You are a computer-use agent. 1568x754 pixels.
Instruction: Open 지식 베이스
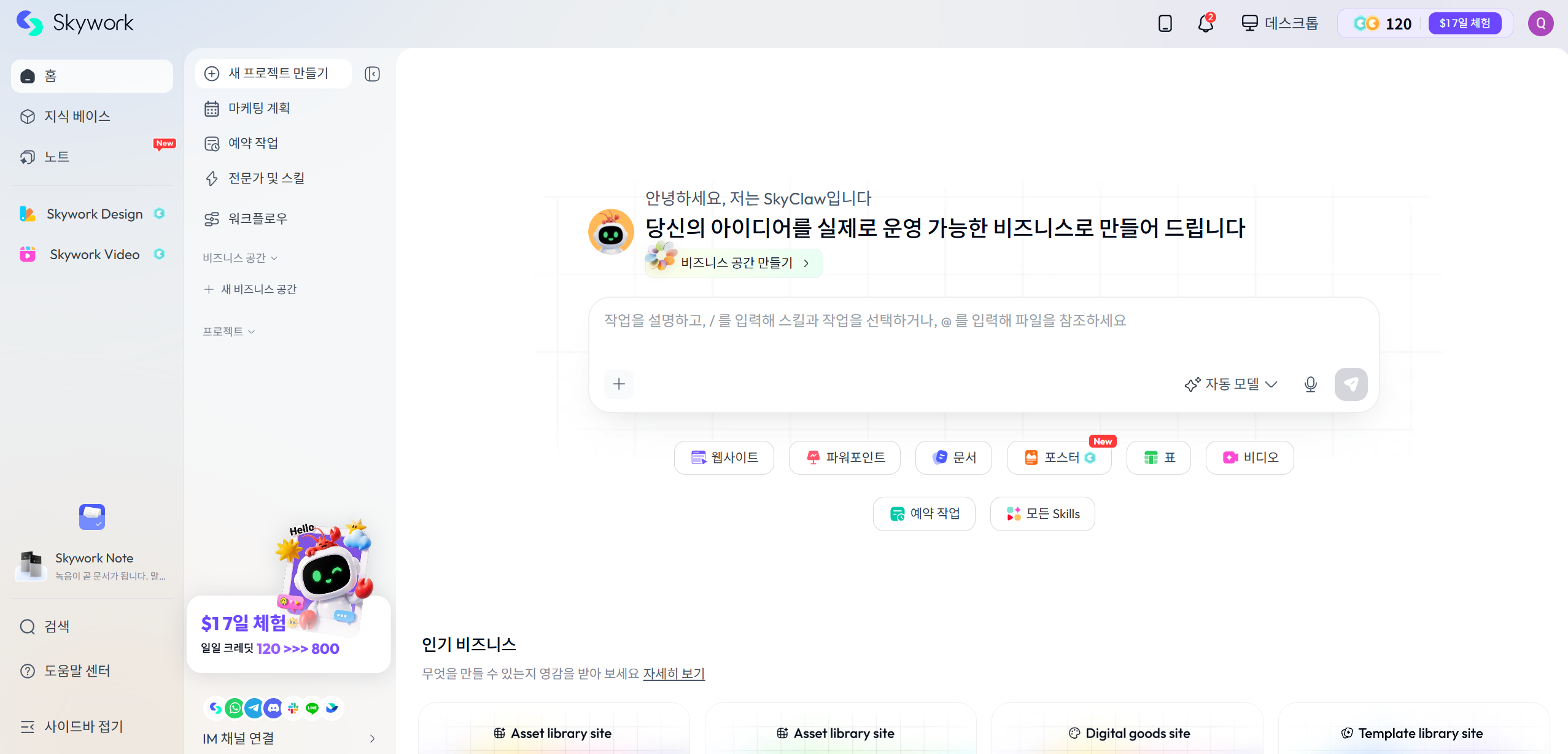click(x=92, y=117)
